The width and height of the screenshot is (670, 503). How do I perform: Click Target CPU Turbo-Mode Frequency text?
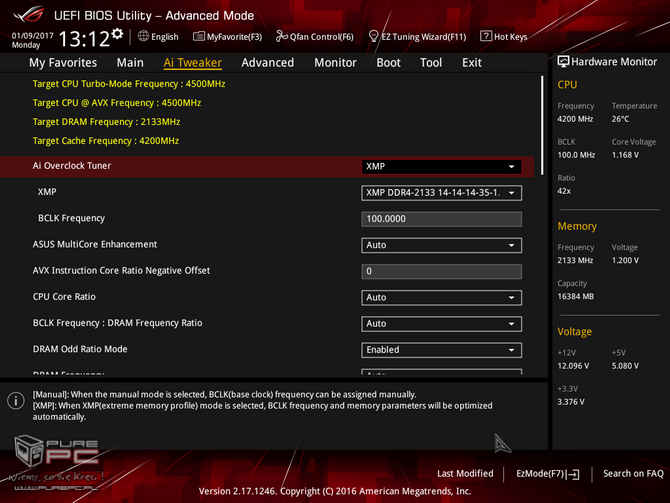click(129, 84)
